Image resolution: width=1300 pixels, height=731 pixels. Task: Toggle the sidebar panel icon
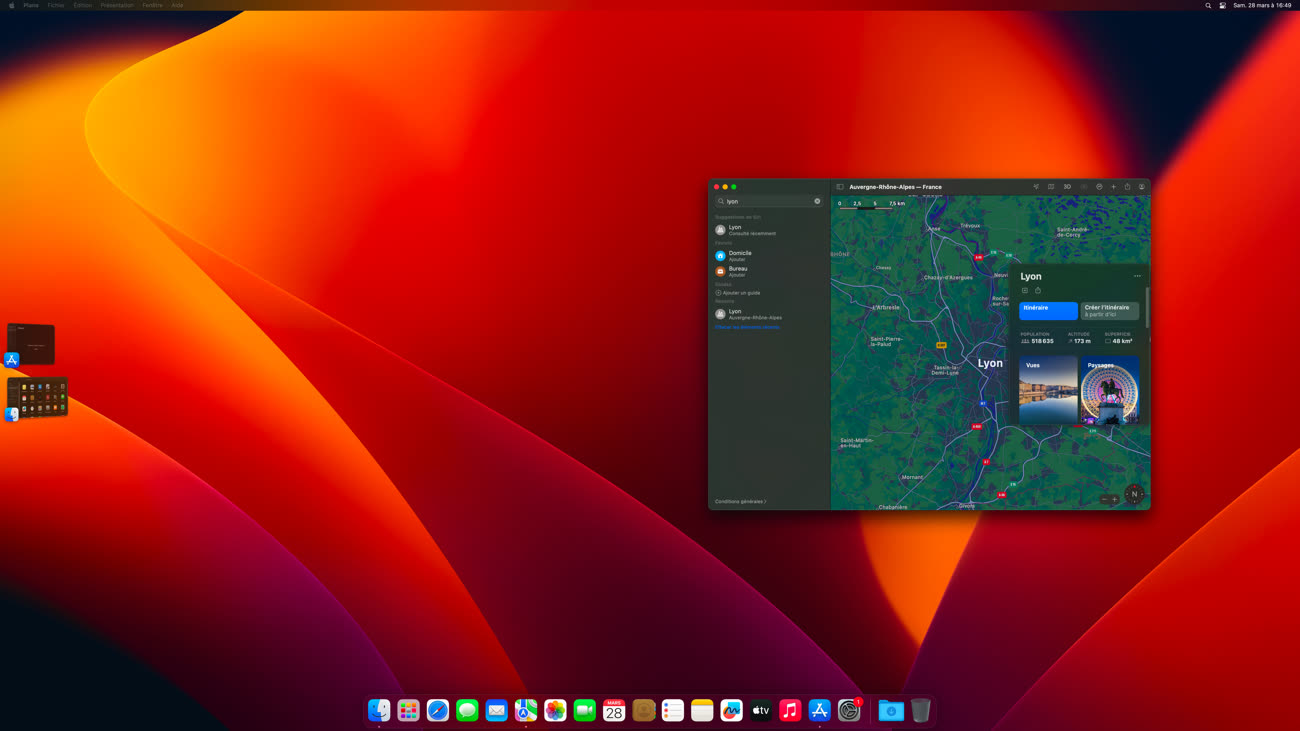coord(840,187)
